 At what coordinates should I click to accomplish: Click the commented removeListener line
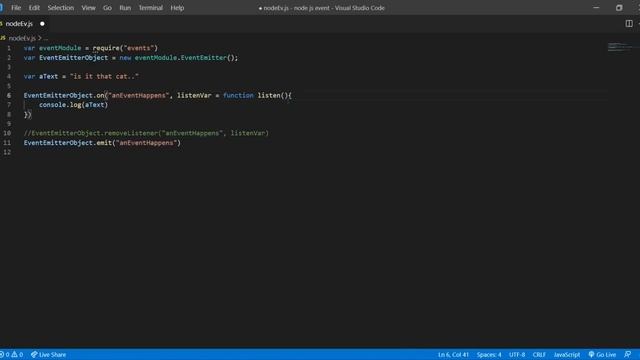146,133
